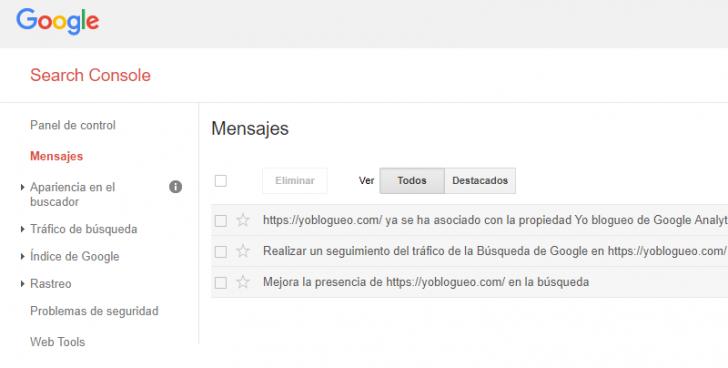The image size is (728, 368).
Task: Go to Search Console home link
Action: [91, 75]
